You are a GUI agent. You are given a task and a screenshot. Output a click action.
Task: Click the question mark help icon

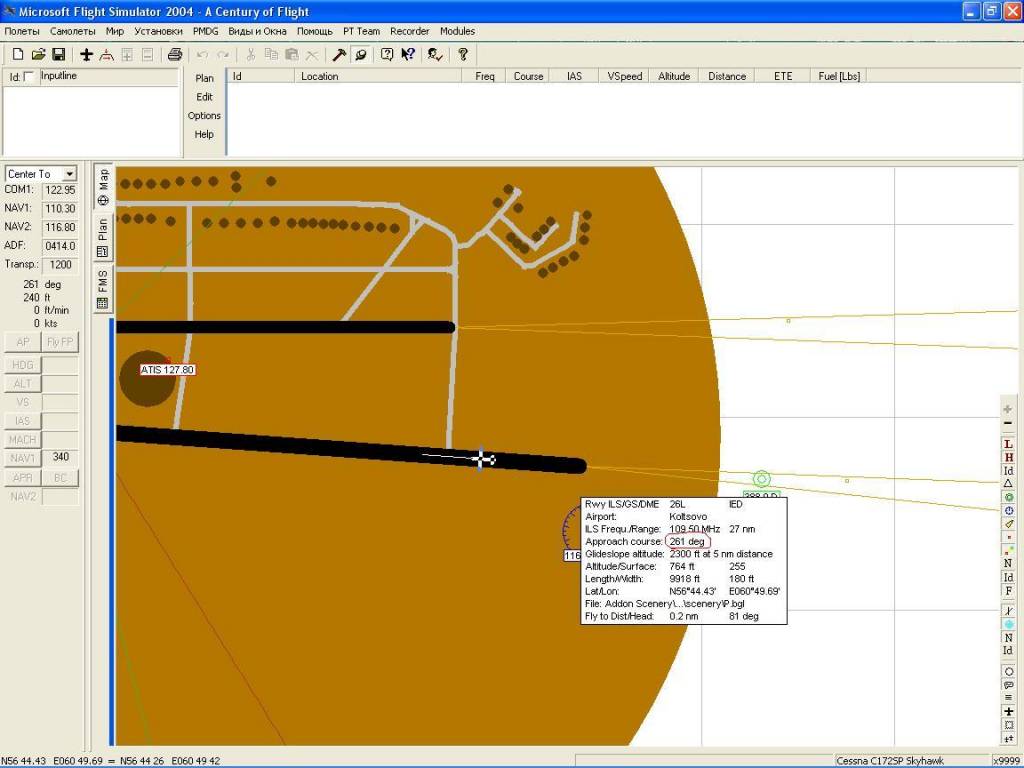pyautogui.click(x=462, y=54)
